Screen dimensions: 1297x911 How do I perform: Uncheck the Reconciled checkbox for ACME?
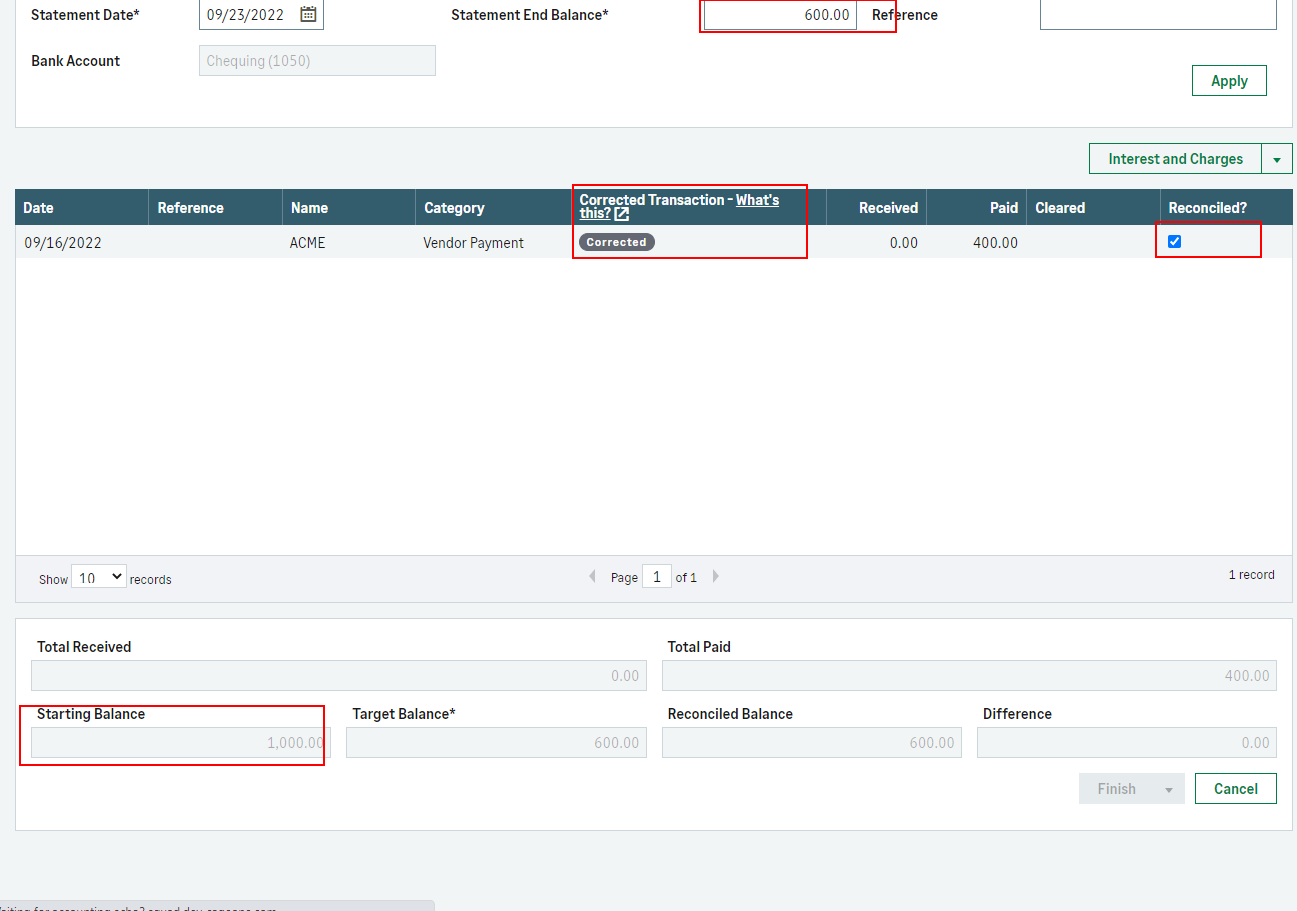1175,241
